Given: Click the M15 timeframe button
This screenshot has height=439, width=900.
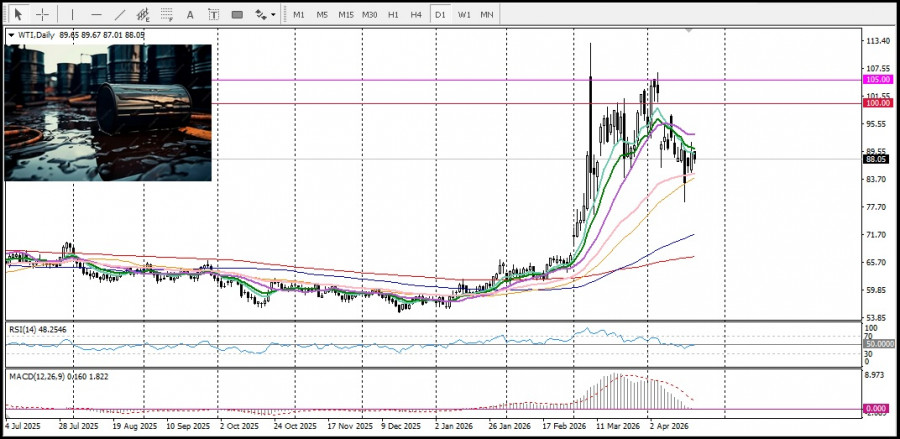Looking at the screenshot, I should click(345, 14).
